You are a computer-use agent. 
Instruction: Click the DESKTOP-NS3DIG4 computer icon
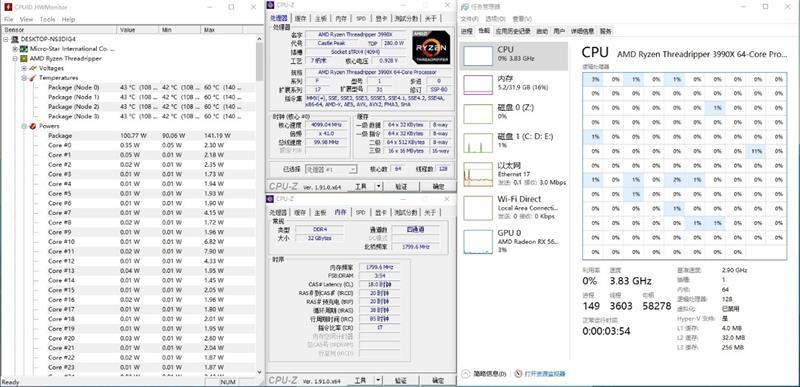tap(14, 39)
